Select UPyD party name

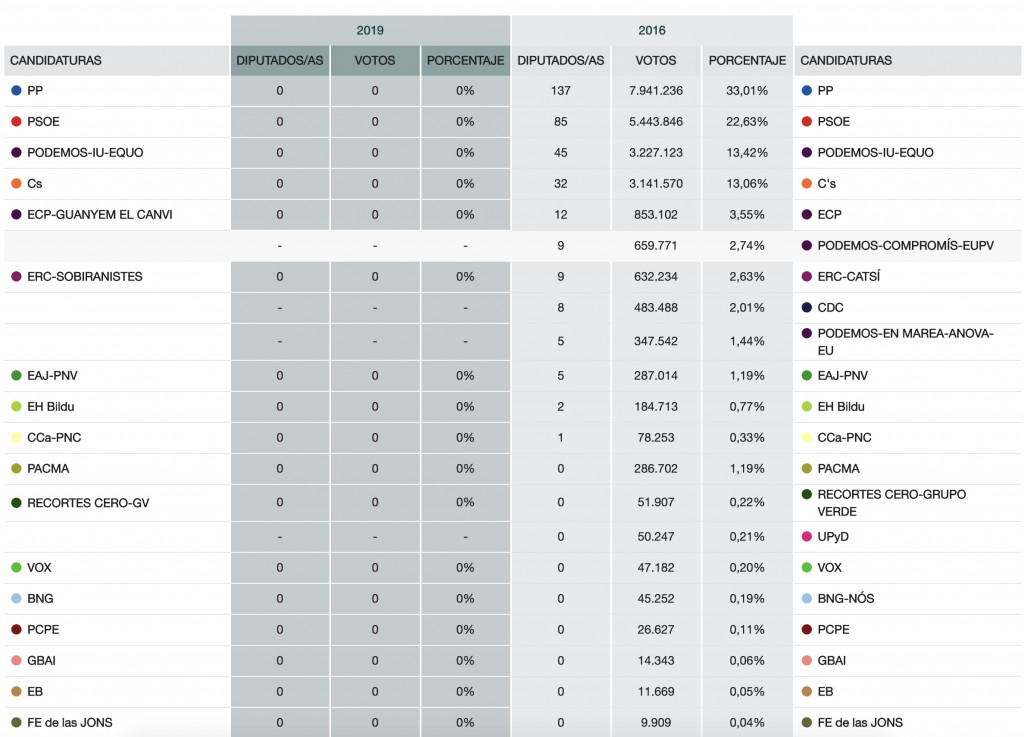click(x=833, y=537)
